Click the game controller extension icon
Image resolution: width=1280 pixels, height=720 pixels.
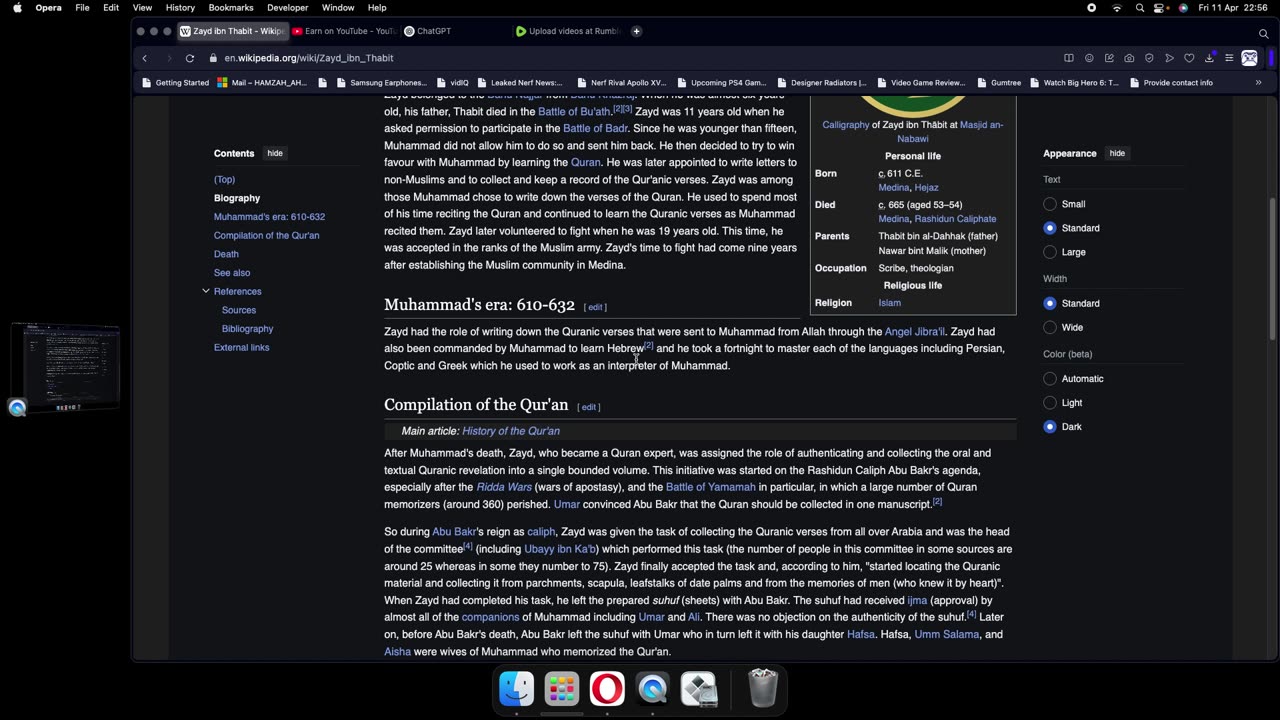1249,58
